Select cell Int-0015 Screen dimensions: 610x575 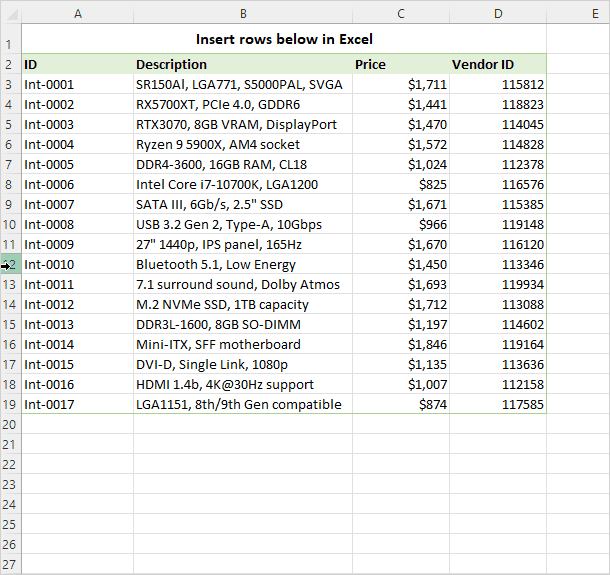78,365
